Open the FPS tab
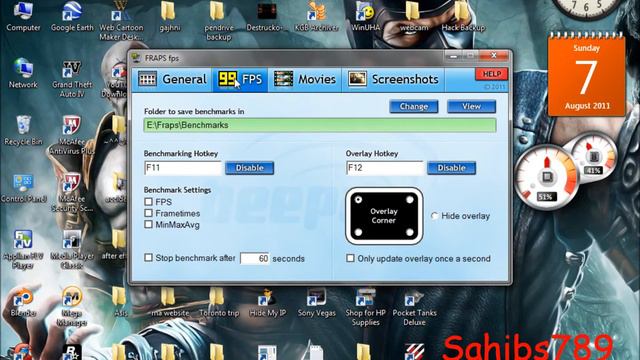The height and width of the screenshot is (360, 640). pos(240,79)
